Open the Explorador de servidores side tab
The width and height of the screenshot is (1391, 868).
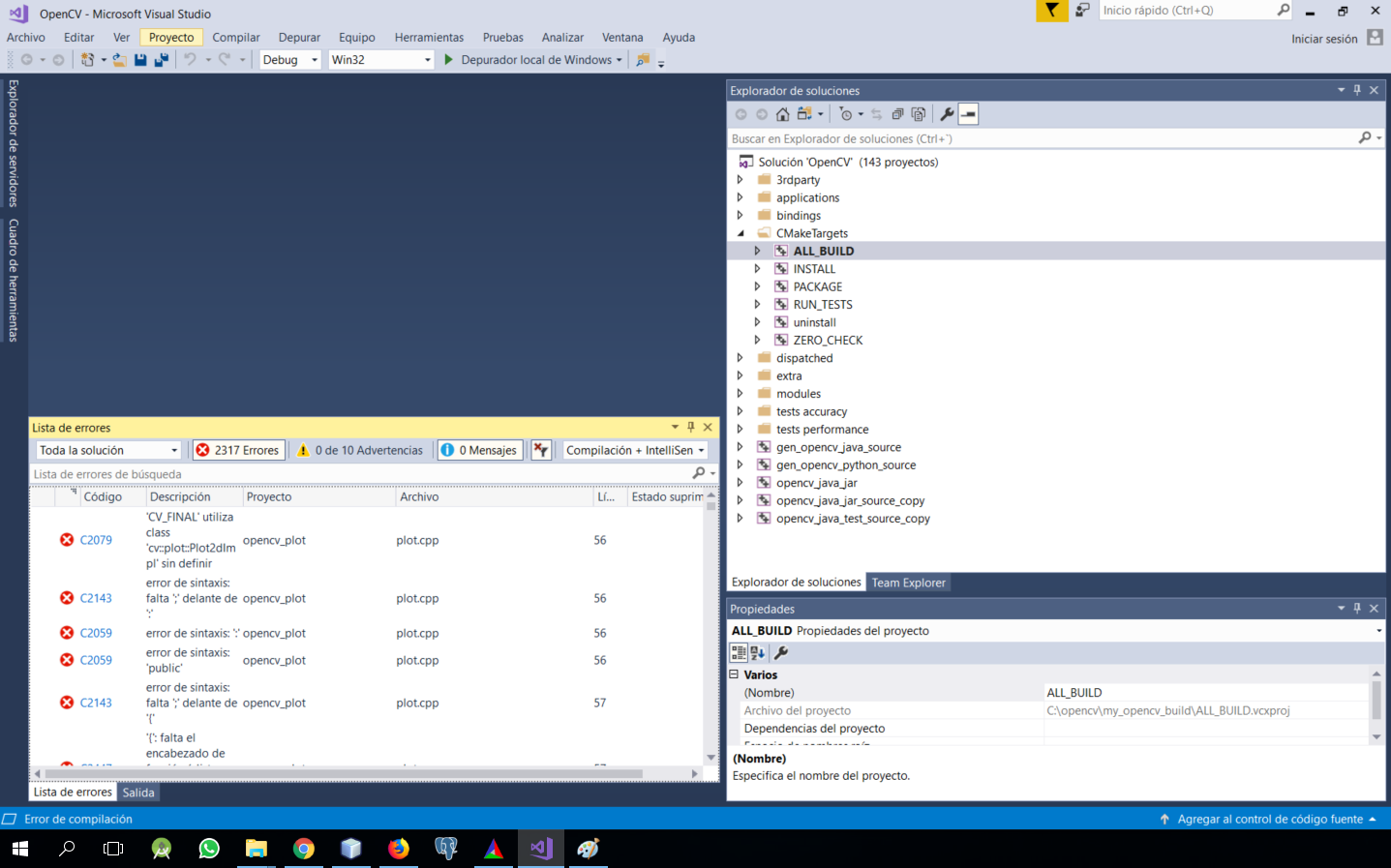[x=14, y=143]
